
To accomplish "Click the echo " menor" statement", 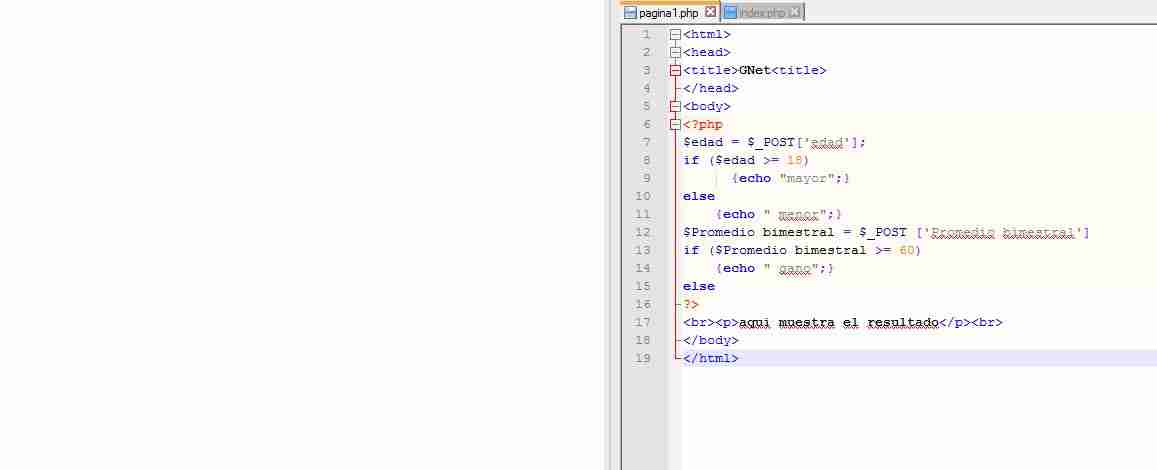I will coord(778,215).
